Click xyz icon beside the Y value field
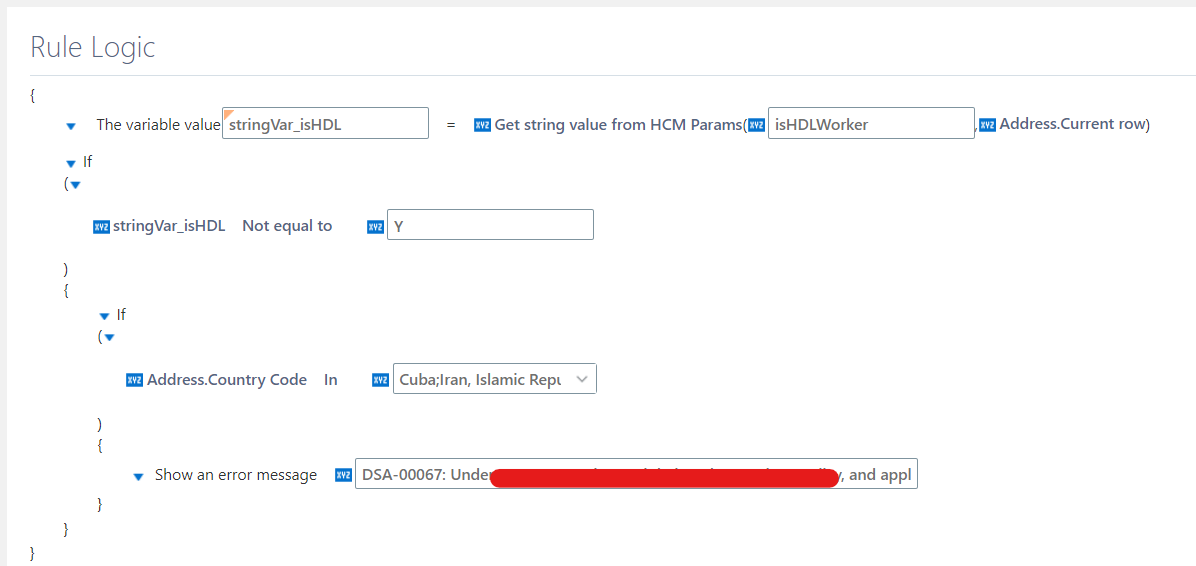Screen dimensions: 1196x566 (375, 227)
